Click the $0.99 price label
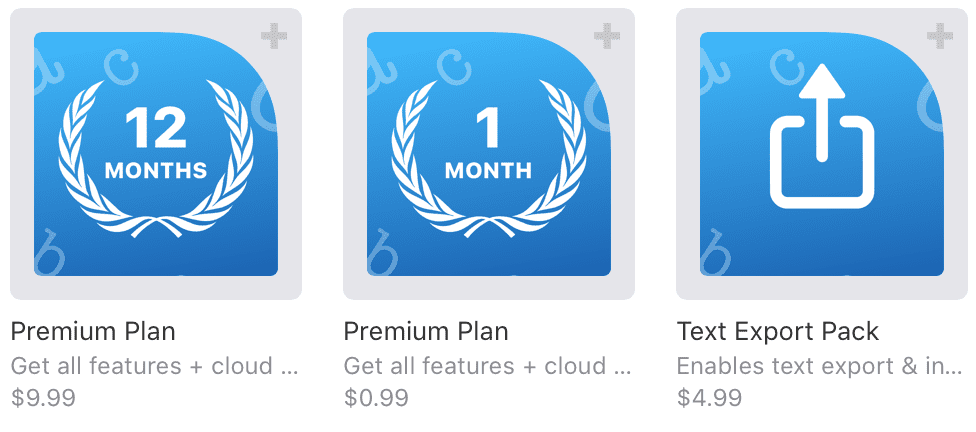The image size is (976, 432). [376, 398]
